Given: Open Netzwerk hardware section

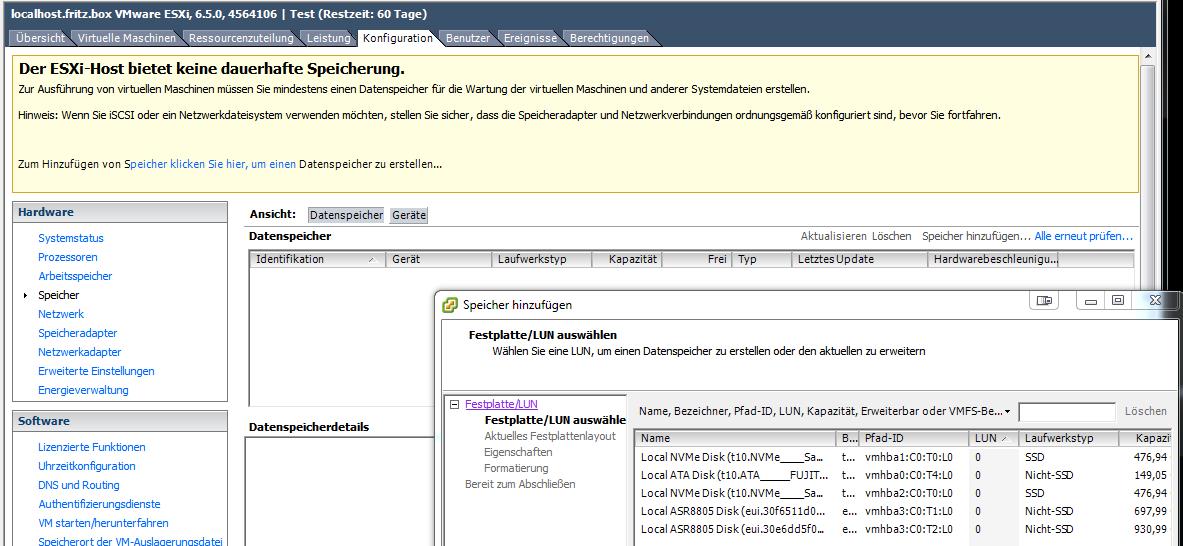Looking at the screenshot, I should (x=61, y=314).
